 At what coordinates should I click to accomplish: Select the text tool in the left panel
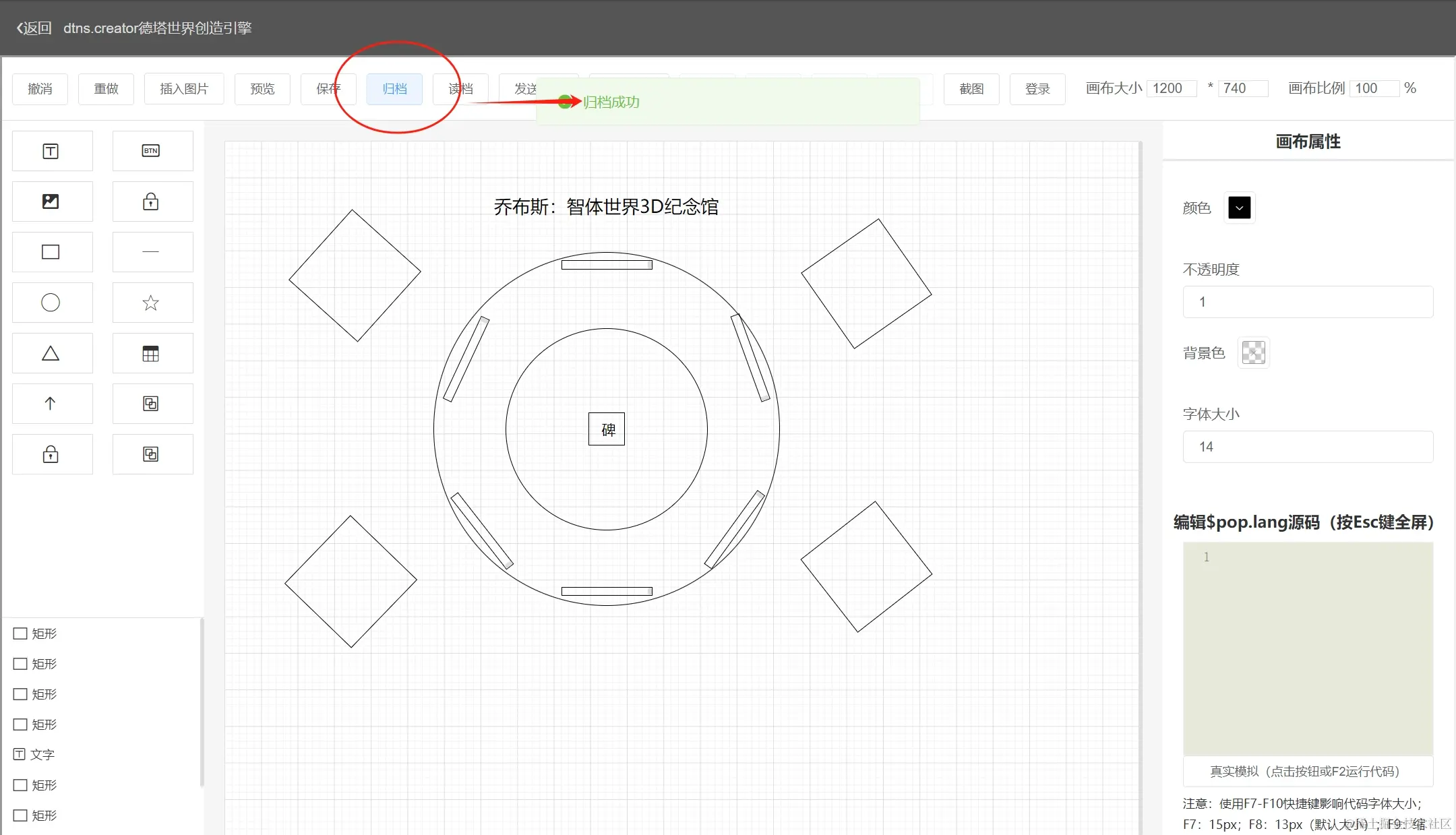52,150
